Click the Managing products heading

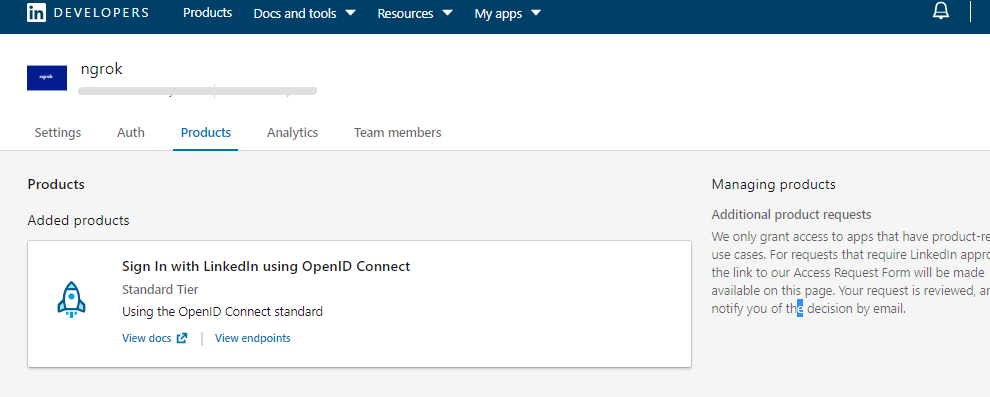(773, 184)
